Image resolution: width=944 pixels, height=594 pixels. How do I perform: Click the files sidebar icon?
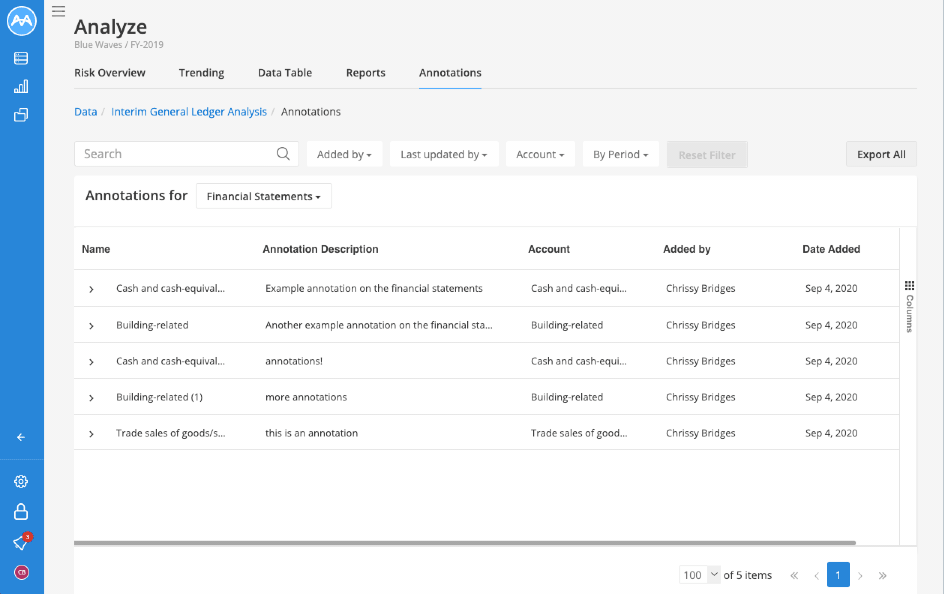(20, 114)
